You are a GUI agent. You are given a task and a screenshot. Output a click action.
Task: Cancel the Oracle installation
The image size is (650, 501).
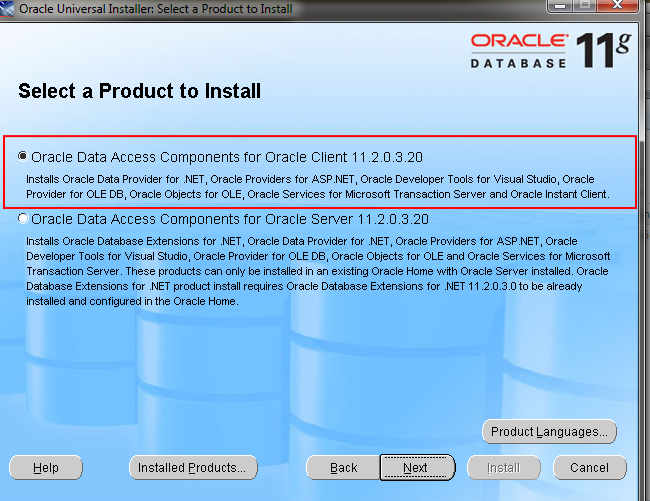(x=589, y=467)
